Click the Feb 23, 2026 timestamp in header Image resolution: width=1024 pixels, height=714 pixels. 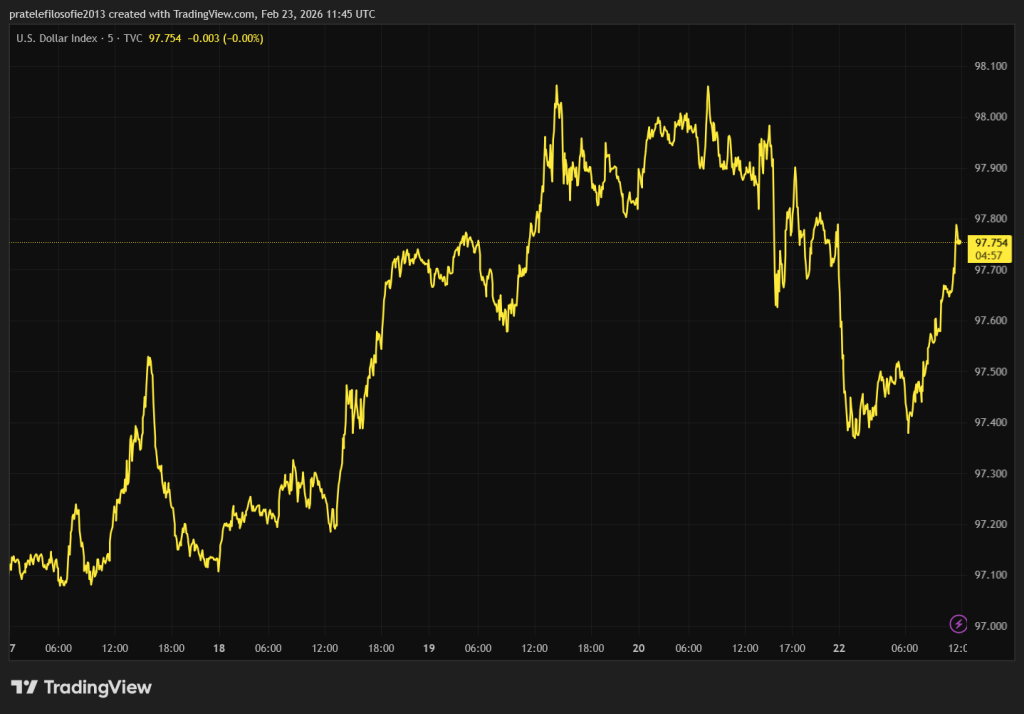point(299,14)
